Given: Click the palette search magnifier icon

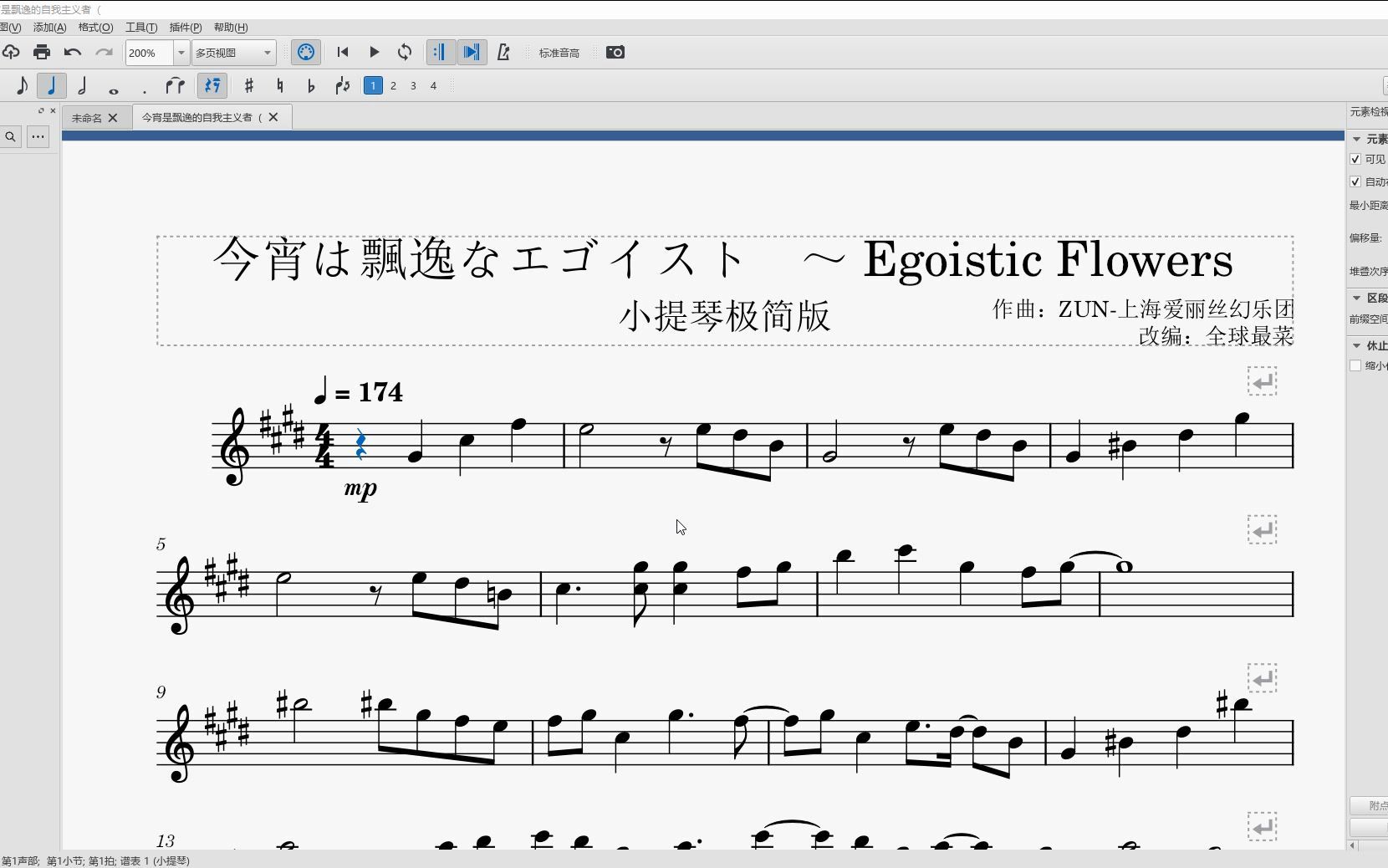Looking at the screenshot, I should click(x=11, y=137).
